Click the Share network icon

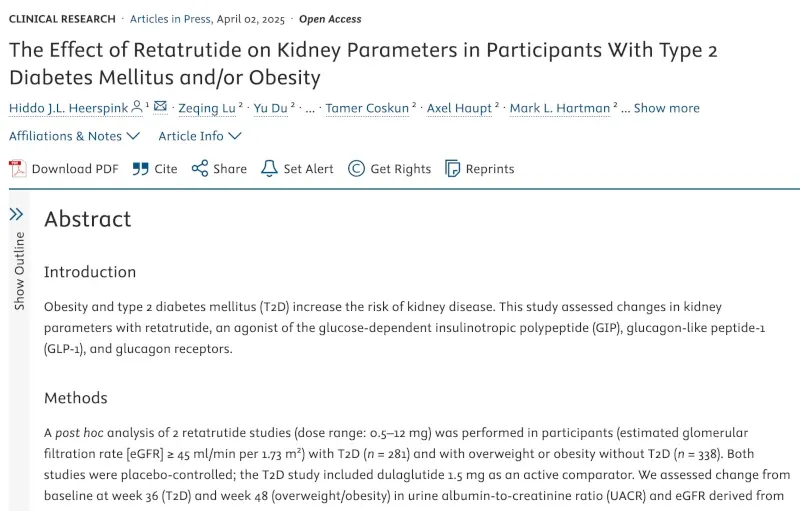(x=200, y=168)
